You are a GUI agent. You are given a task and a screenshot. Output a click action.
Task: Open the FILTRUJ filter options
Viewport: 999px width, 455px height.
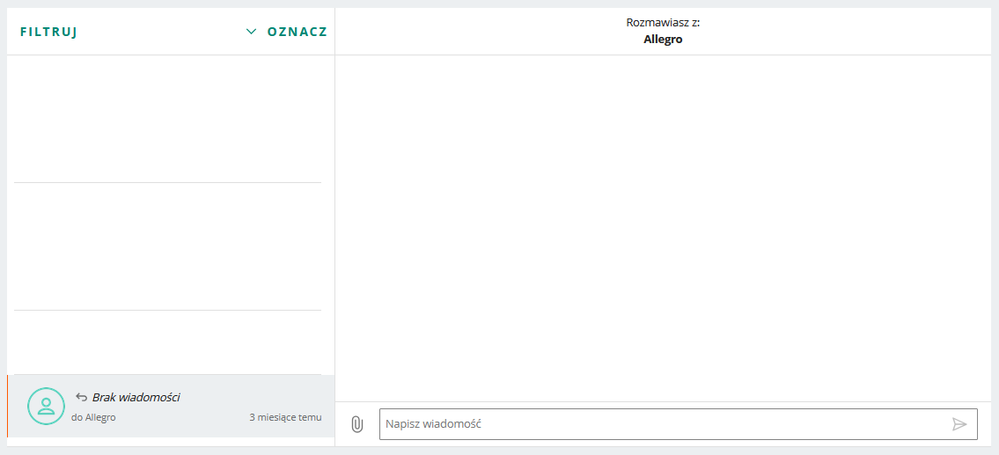49,32
